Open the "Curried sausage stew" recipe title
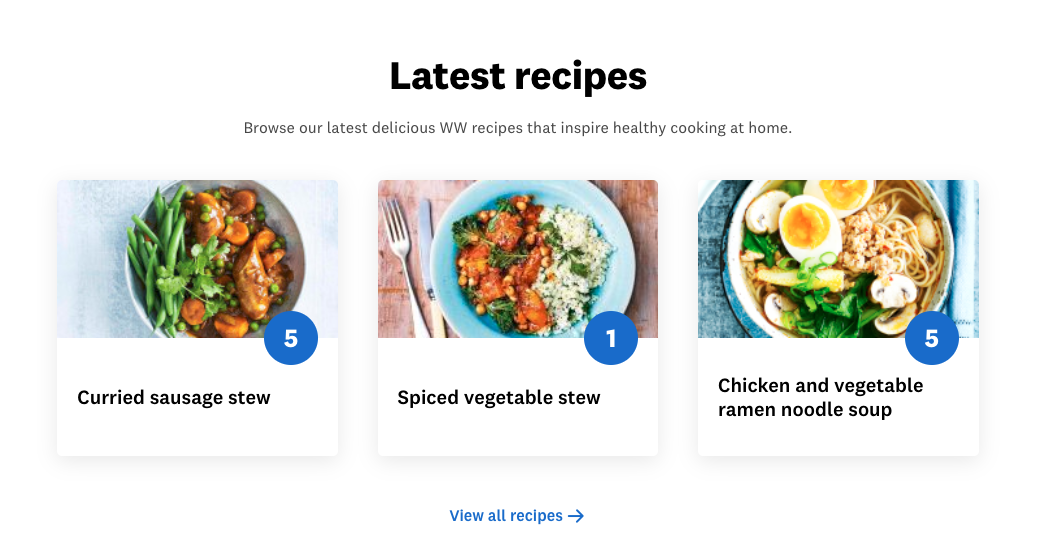 pos(174,398)
